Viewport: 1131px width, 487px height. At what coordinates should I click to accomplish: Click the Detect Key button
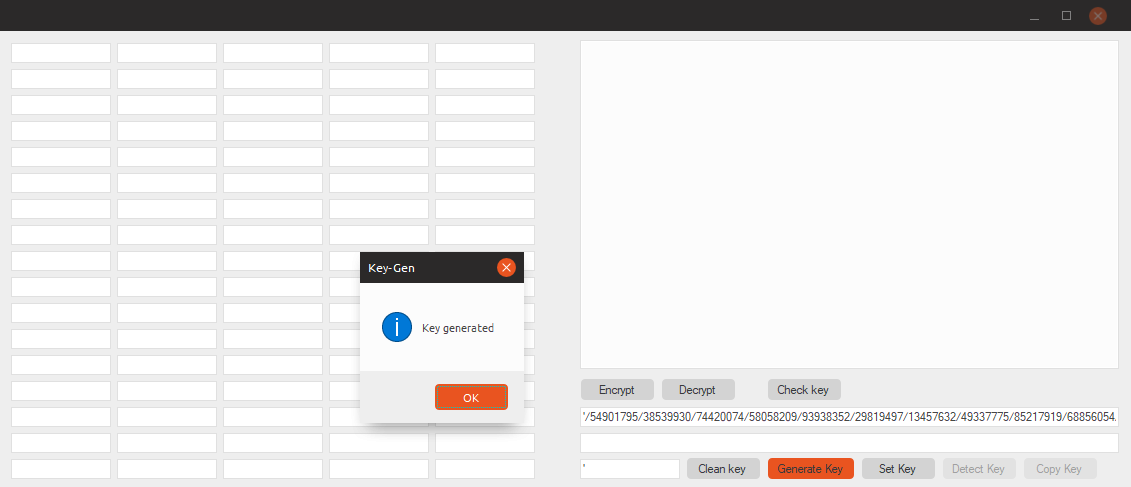(978, 469)
